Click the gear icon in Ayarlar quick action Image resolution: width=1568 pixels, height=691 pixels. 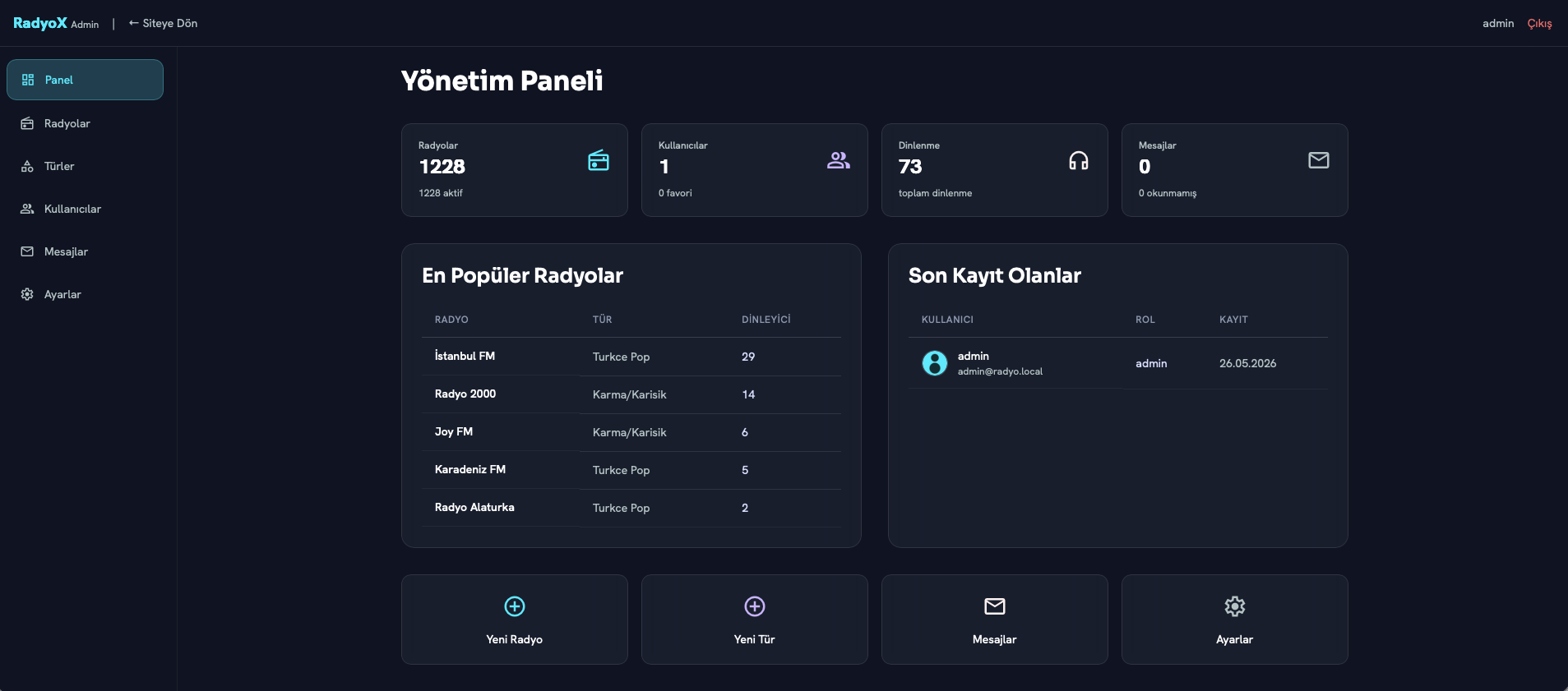(1235, 606)
